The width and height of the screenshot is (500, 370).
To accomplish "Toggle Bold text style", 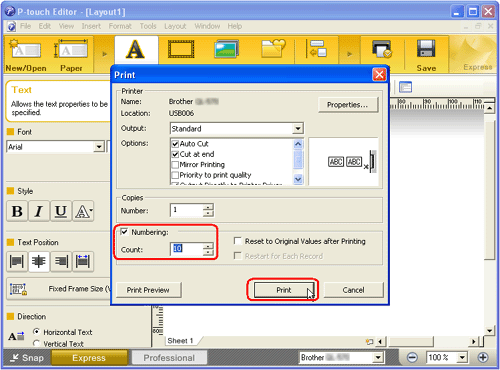I will 17,211.
